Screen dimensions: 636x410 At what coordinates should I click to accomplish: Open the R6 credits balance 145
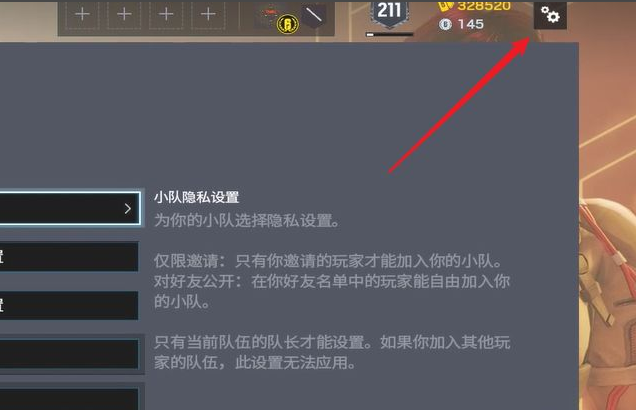pyautogui.click(x=462, y=24)
